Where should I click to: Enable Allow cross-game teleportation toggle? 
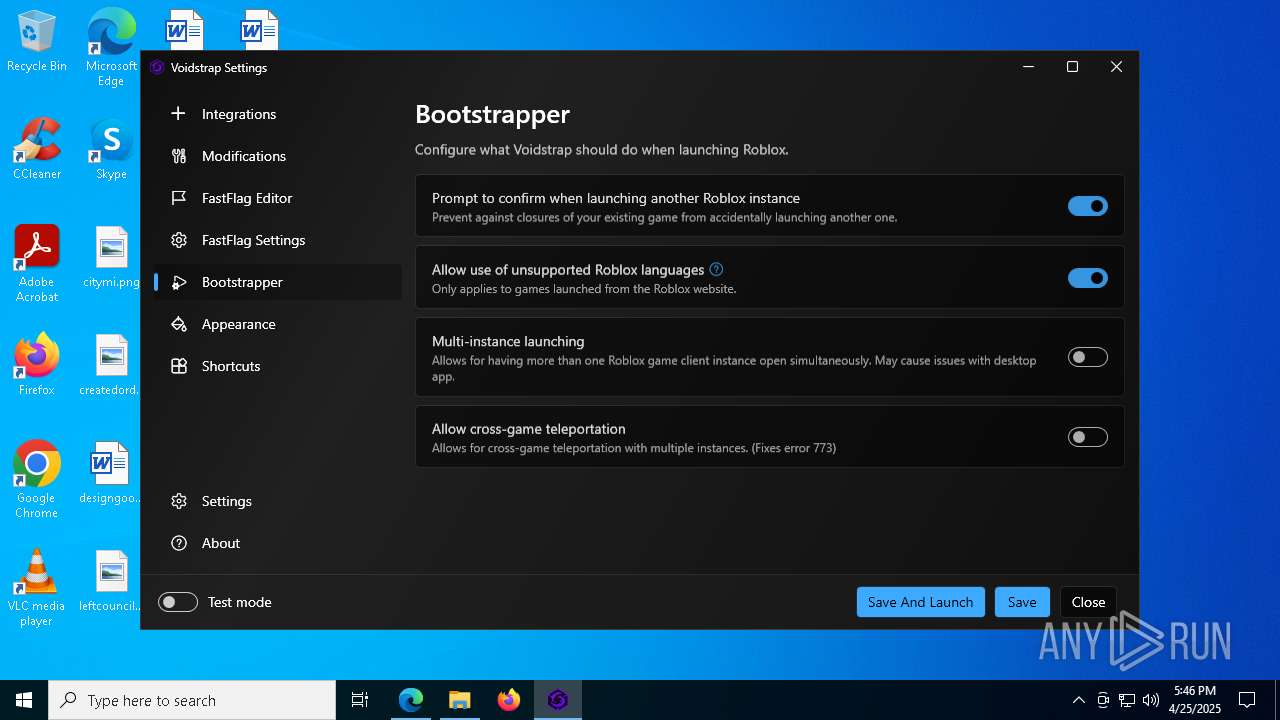point(1087,437)
